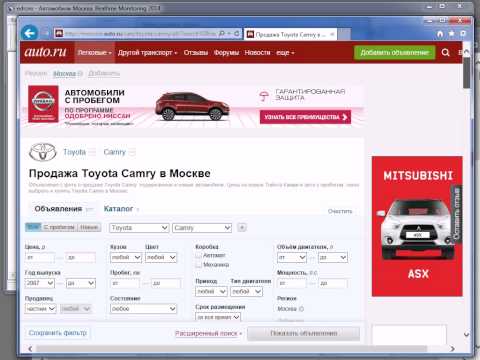Go to Новости in the header

(x=257, y=53)
